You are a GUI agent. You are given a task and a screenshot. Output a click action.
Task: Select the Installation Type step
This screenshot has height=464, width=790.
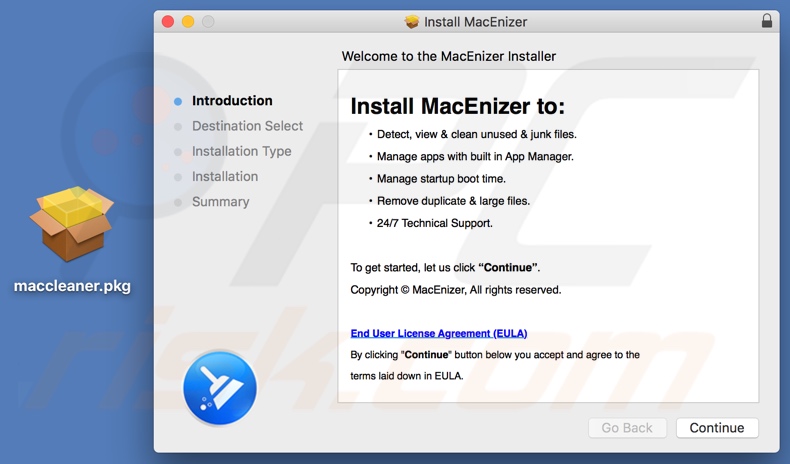click(x=241, y=151)
